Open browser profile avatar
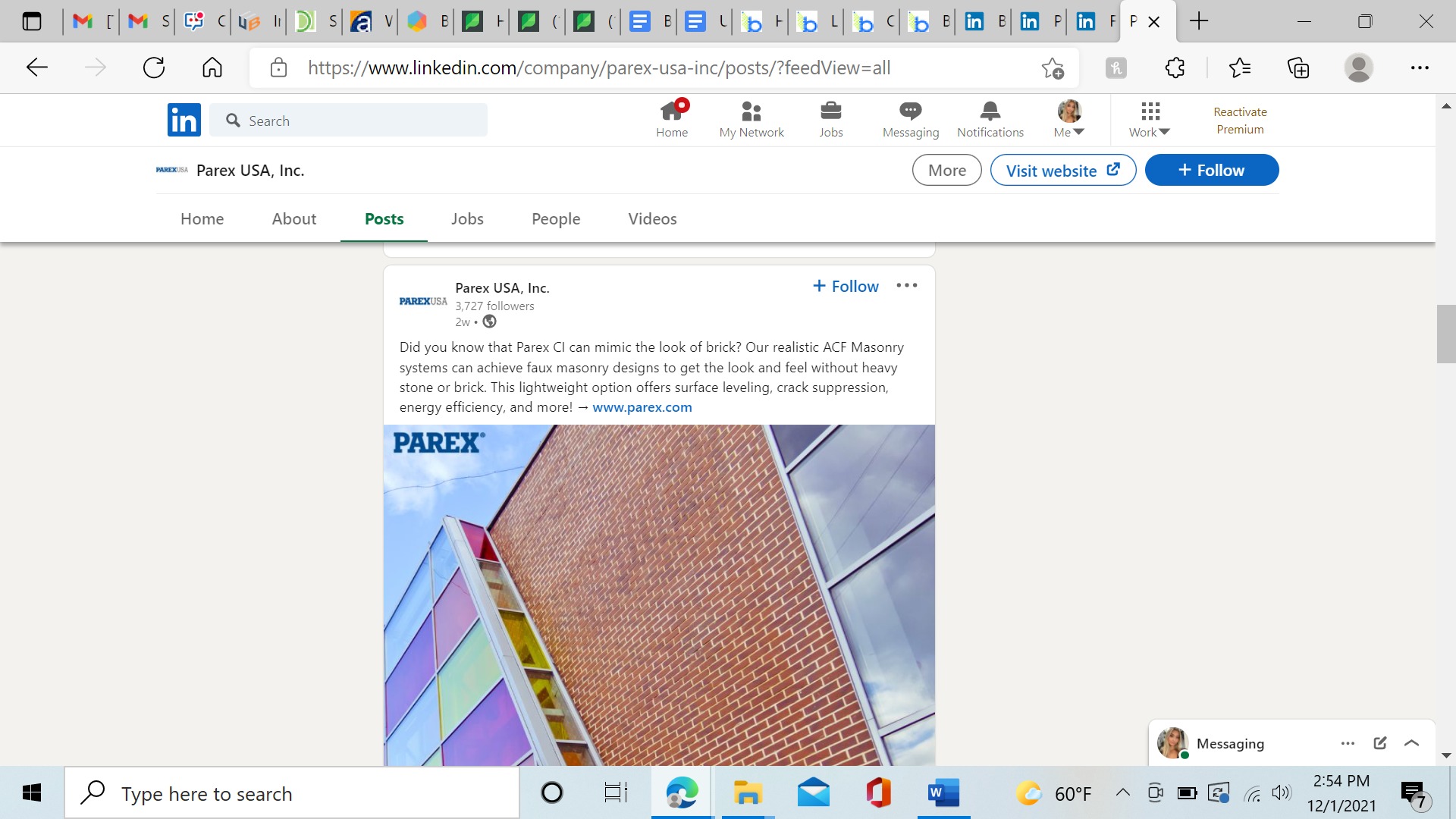This screenshot has width=1456, height=819. [1358, 67]
